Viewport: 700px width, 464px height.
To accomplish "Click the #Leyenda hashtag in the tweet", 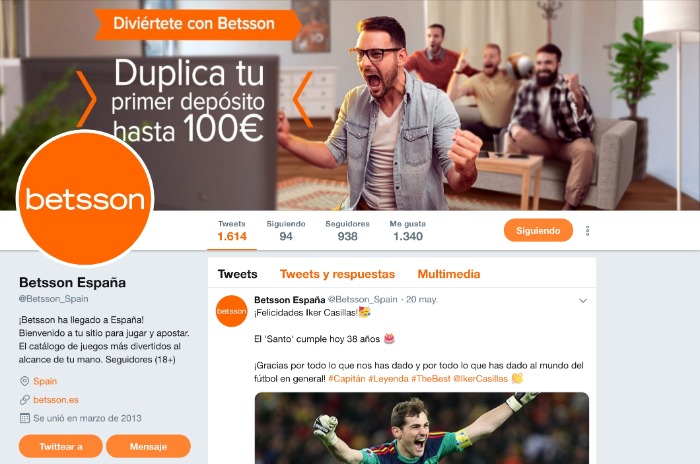I will [388, 379].
